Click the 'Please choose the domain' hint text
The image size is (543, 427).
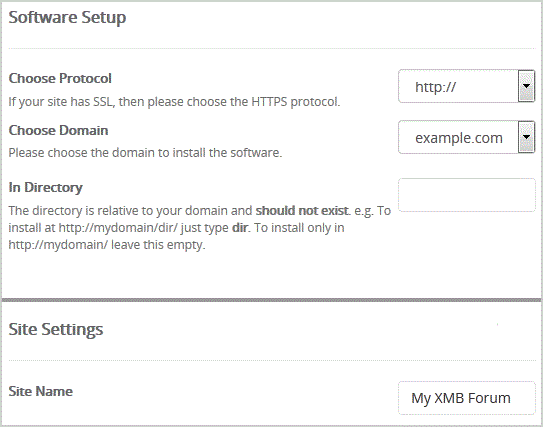(145, 153)
